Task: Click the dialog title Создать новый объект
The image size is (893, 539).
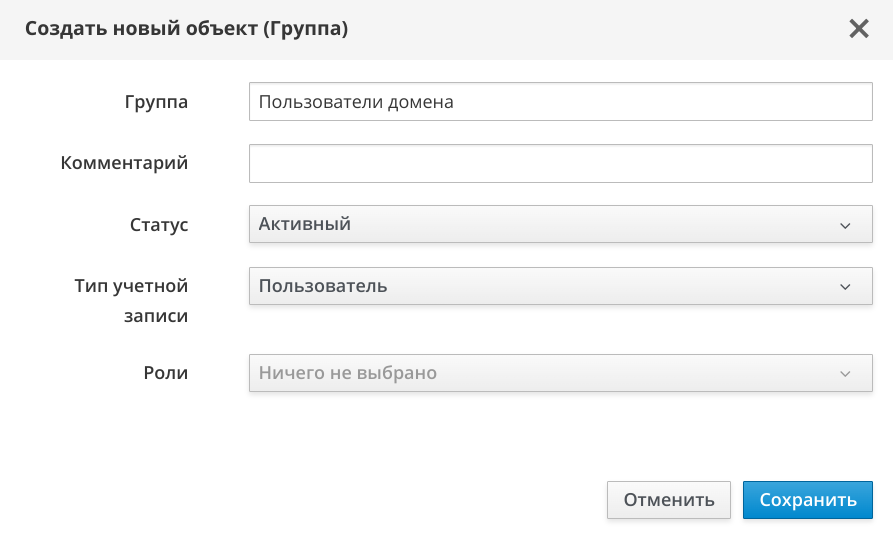Action: click(x=186, y=29)
